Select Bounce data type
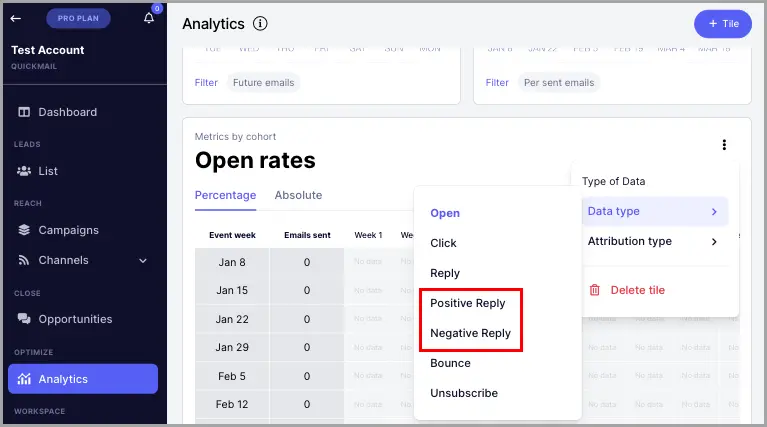The width and height of the screenshot is (767, 427). point(450,363)
